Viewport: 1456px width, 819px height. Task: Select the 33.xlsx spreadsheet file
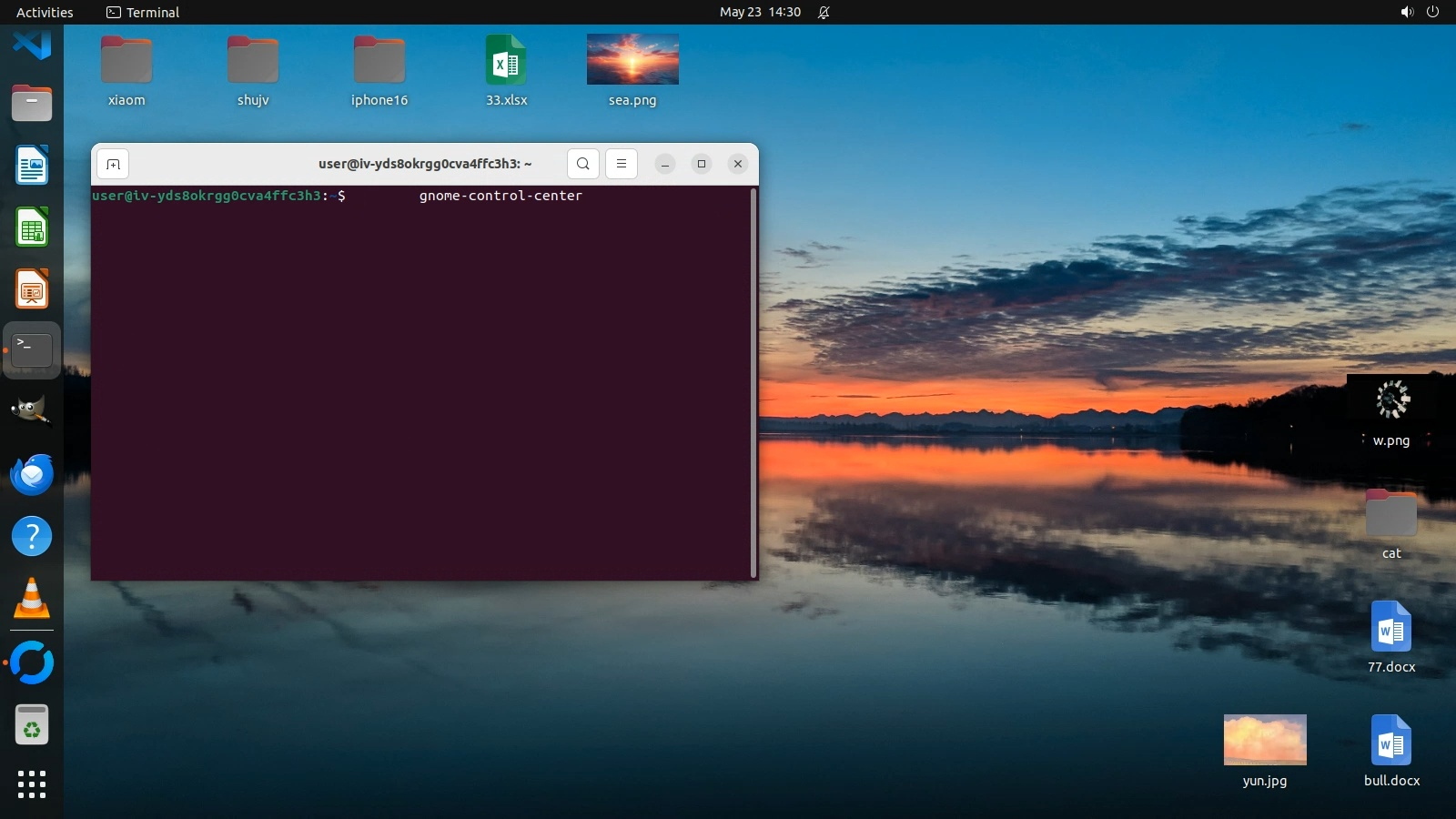click(506, 60)
